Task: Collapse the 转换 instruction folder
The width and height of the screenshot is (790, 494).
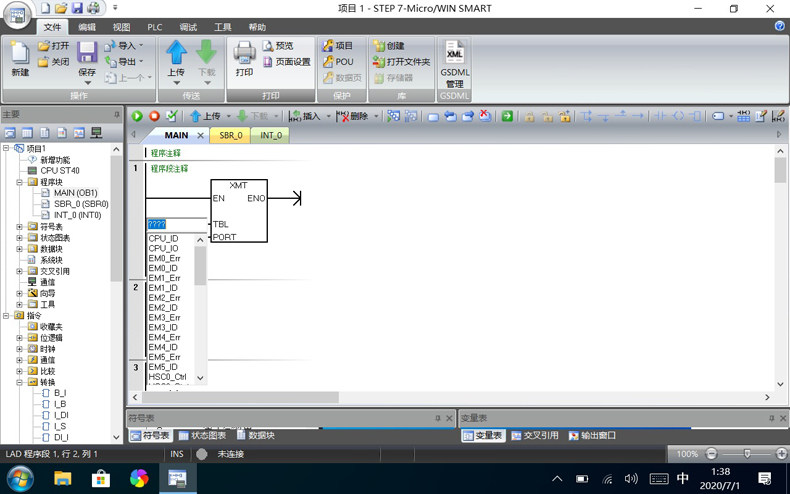Action: point(19,382)
